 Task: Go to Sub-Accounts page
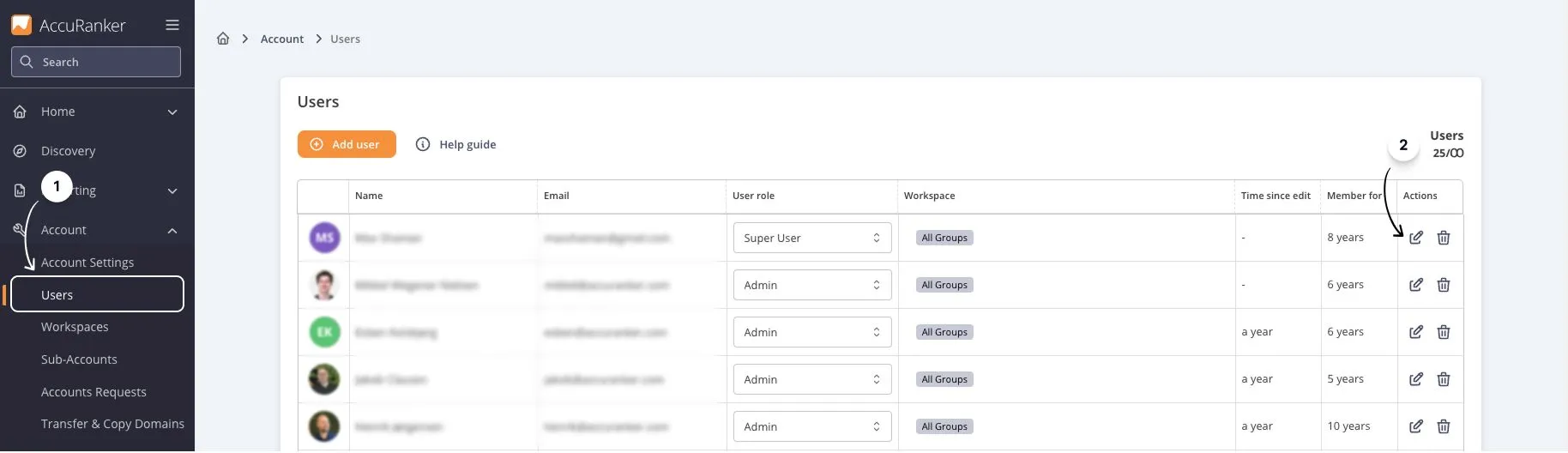click(79, 359)
